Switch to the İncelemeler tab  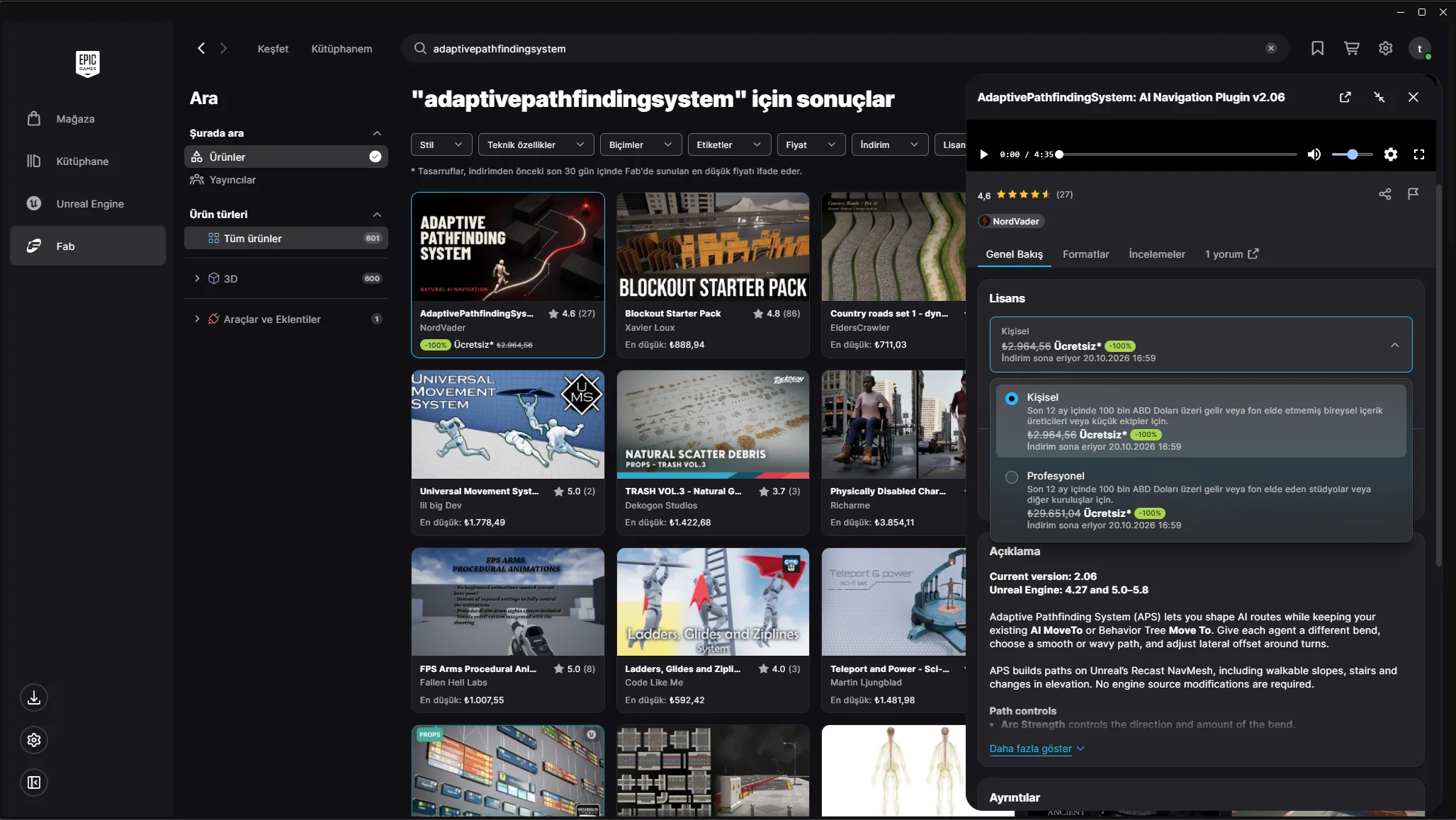point(1156,254)
